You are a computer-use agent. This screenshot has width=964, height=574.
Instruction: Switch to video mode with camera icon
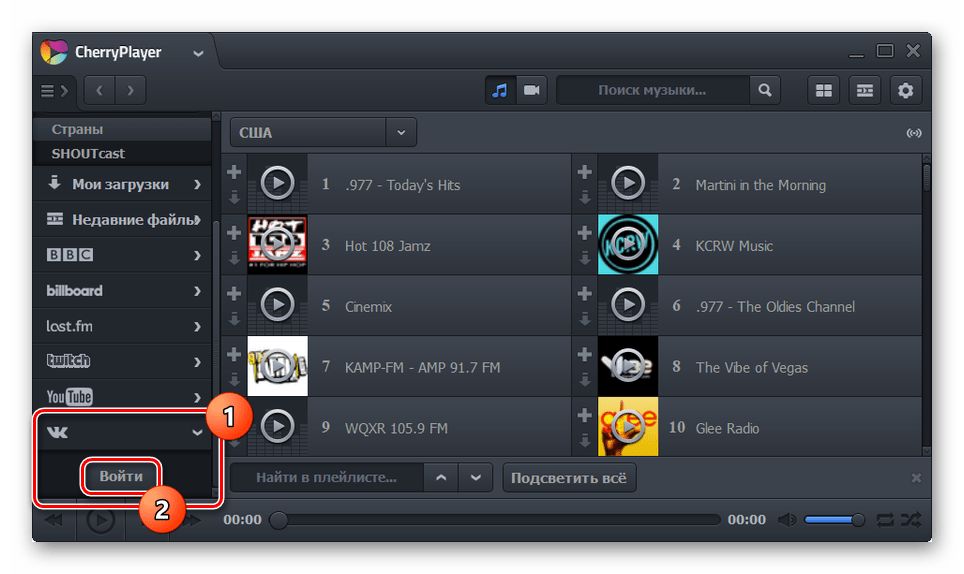tap(532, 90)
